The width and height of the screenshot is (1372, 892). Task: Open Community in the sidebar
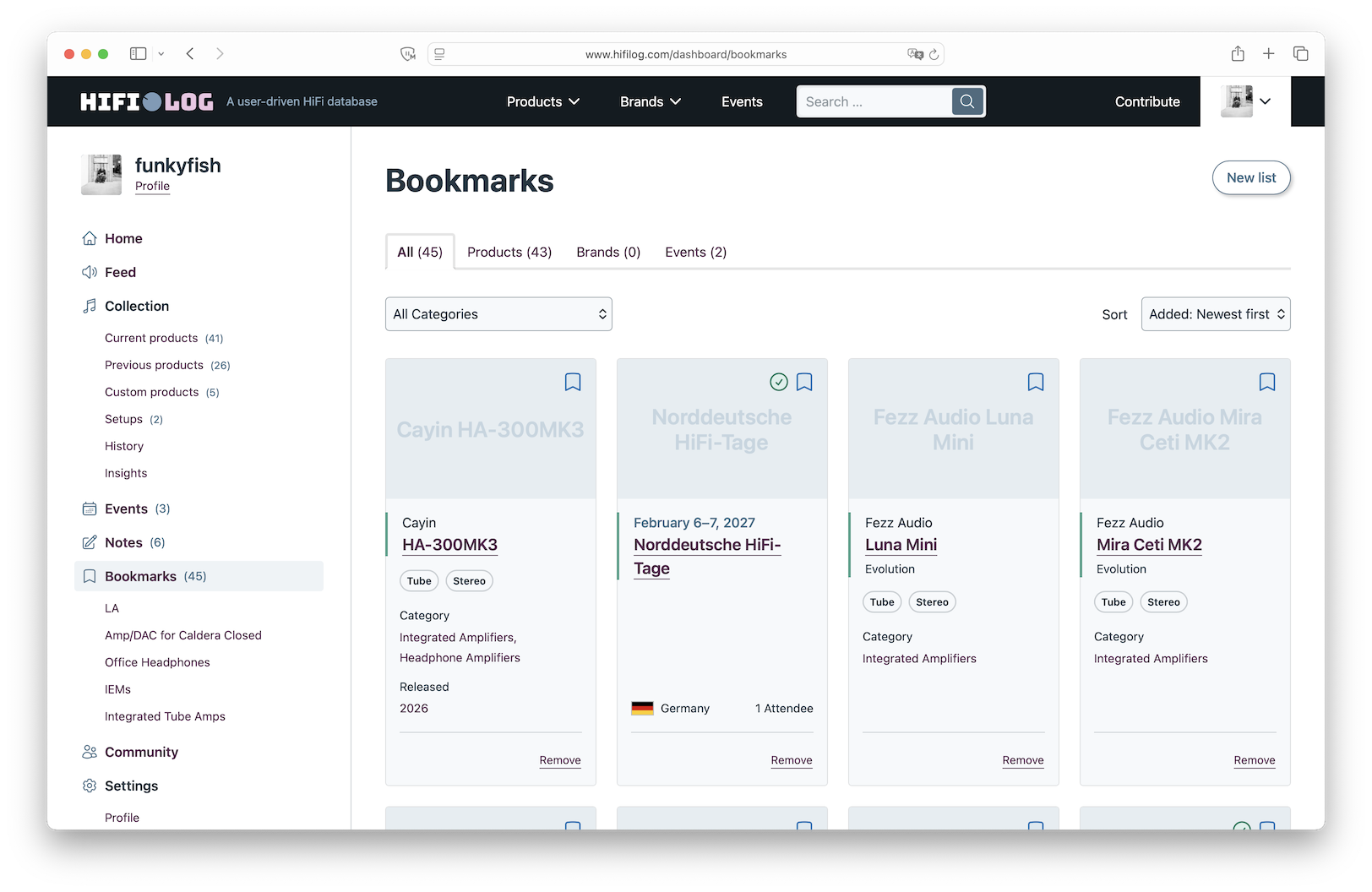[x=141, y=753]
